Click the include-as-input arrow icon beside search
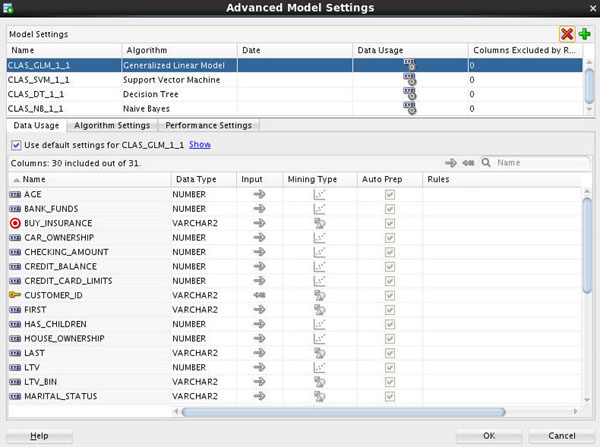Screen dimensions: 600x447 pyautogui.click(x=451, y=163)
